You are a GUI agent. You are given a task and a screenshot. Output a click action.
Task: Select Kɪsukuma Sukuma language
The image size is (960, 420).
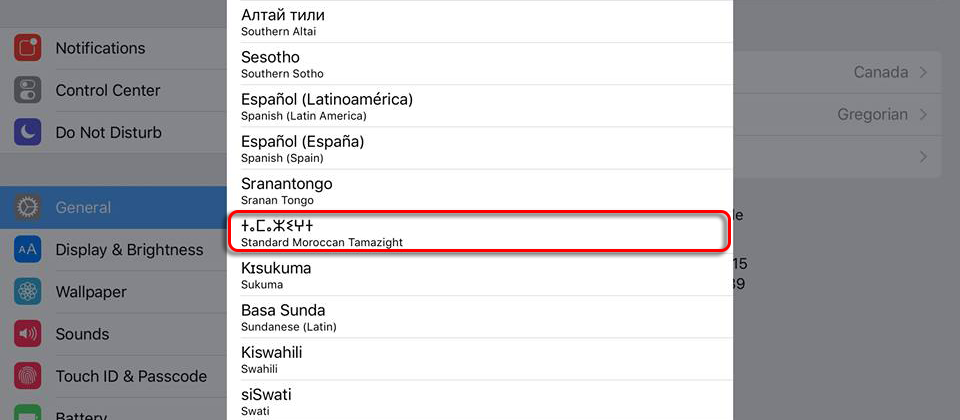(479, 275)
